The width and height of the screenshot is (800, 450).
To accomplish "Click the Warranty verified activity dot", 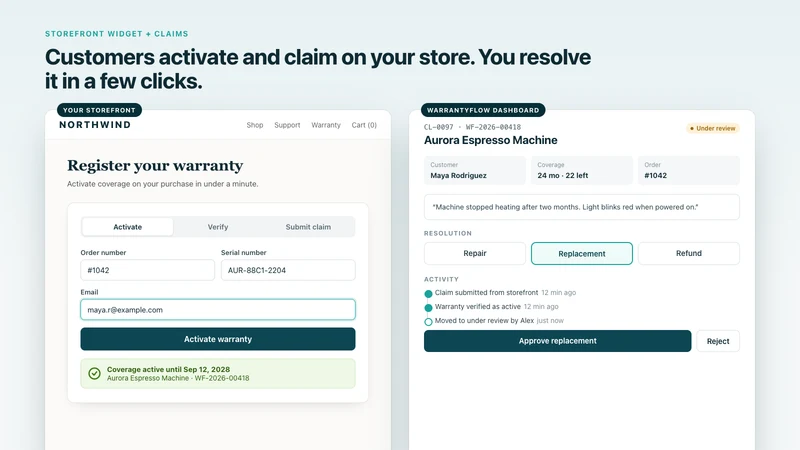I will (x=428, y=308).
